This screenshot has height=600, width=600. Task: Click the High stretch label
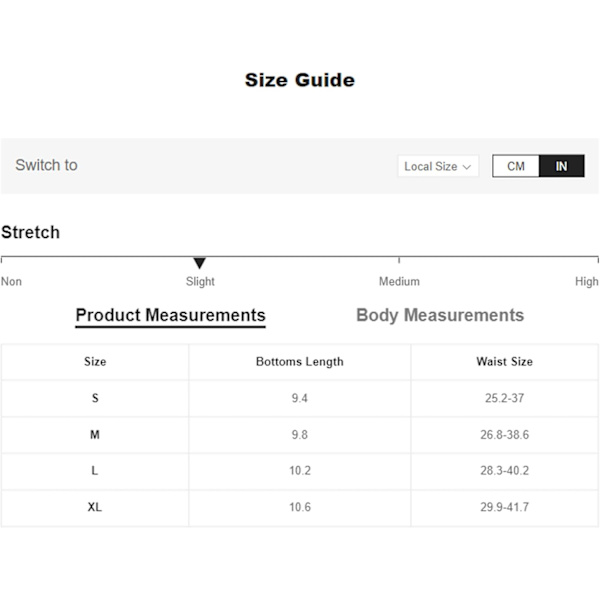587,282
